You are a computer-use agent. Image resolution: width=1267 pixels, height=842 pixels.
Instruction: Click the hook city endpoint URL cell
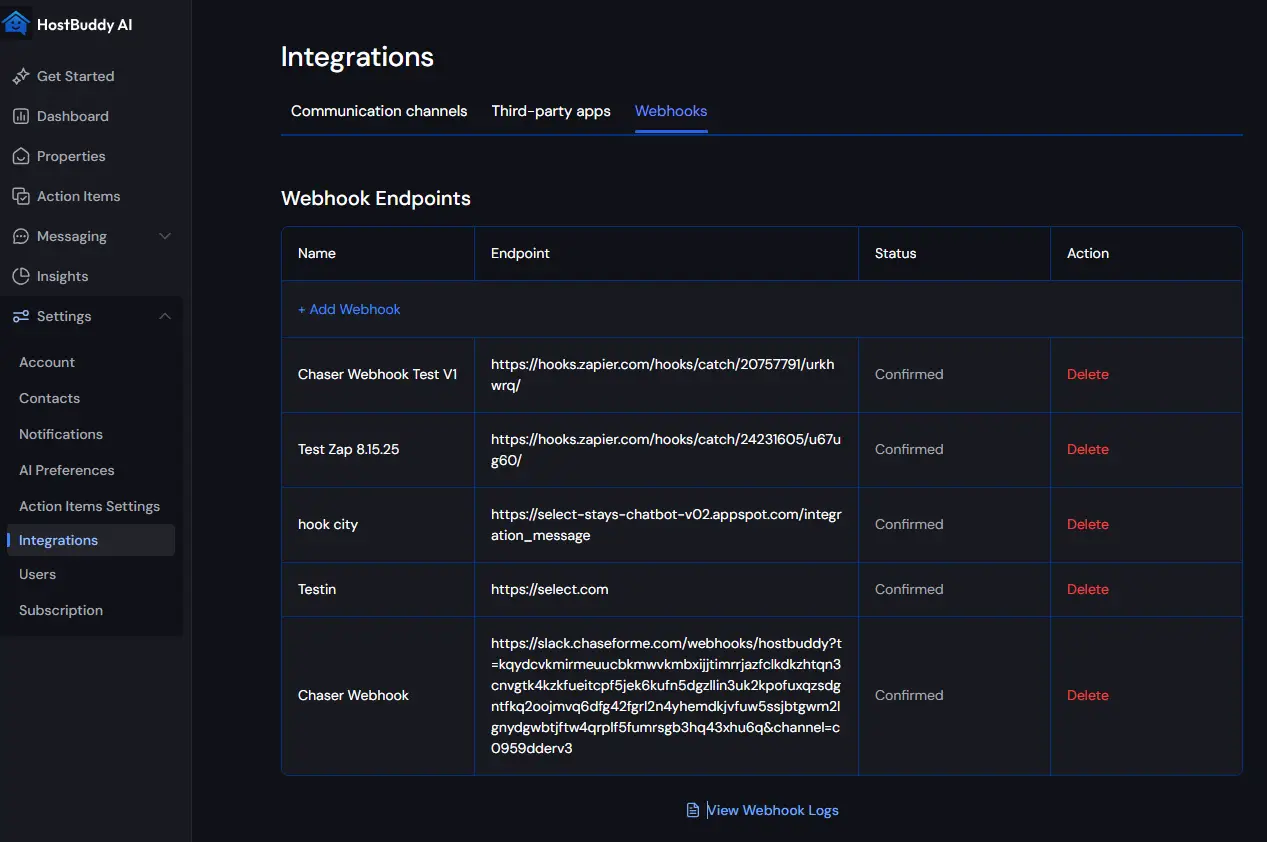tap(665, 524)
